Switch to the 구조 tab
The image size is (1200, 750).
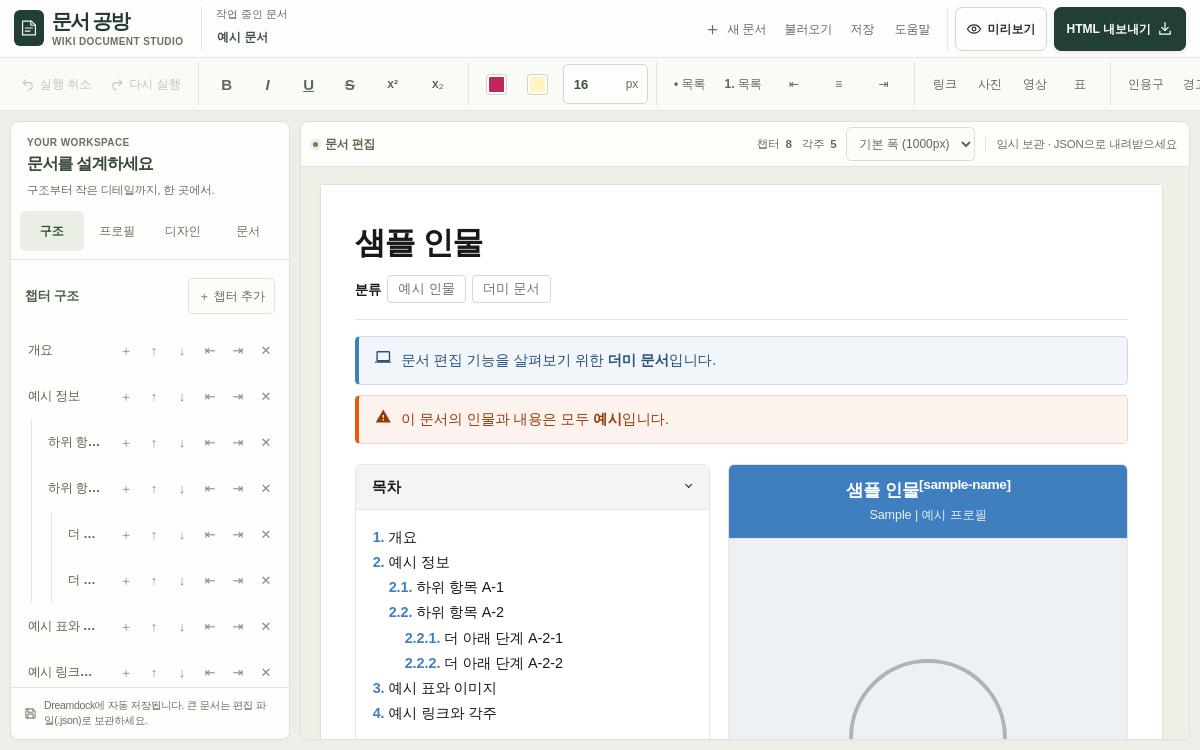click(x=52, y=231)
